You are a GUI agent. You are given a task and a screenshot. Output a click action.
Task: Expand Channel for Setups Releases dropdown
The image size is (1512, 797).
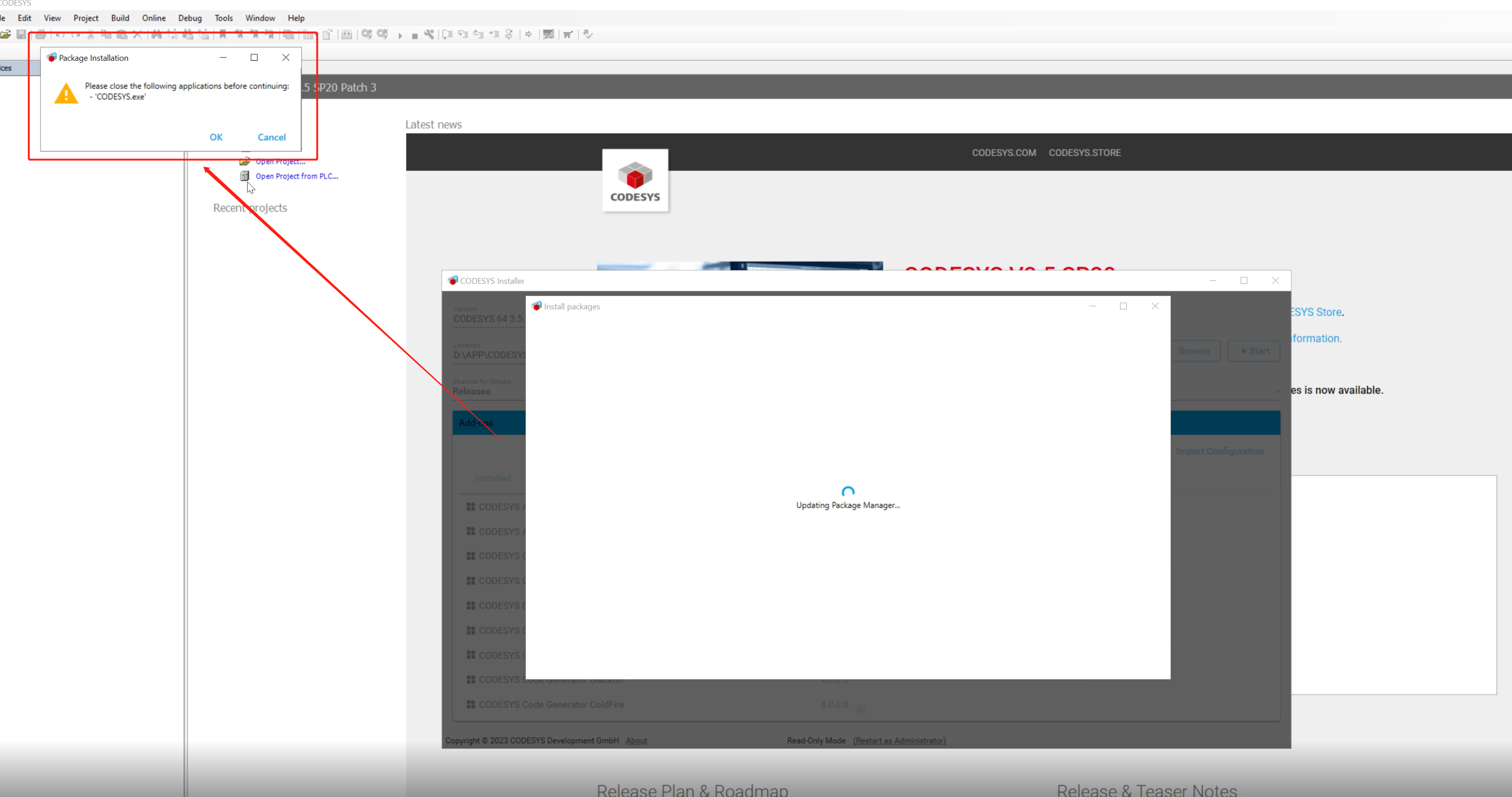[x=1277, y=391]
